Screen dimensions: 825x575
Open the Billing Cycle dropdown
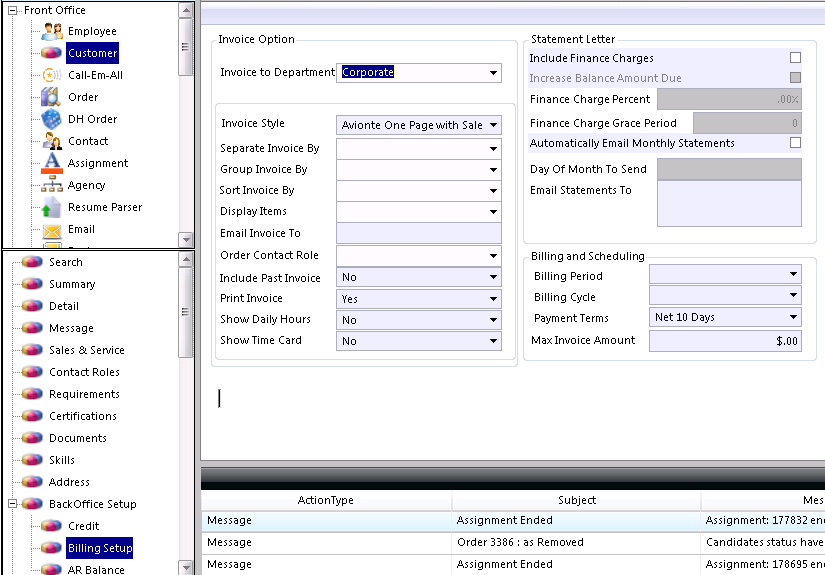coord(793,295)
